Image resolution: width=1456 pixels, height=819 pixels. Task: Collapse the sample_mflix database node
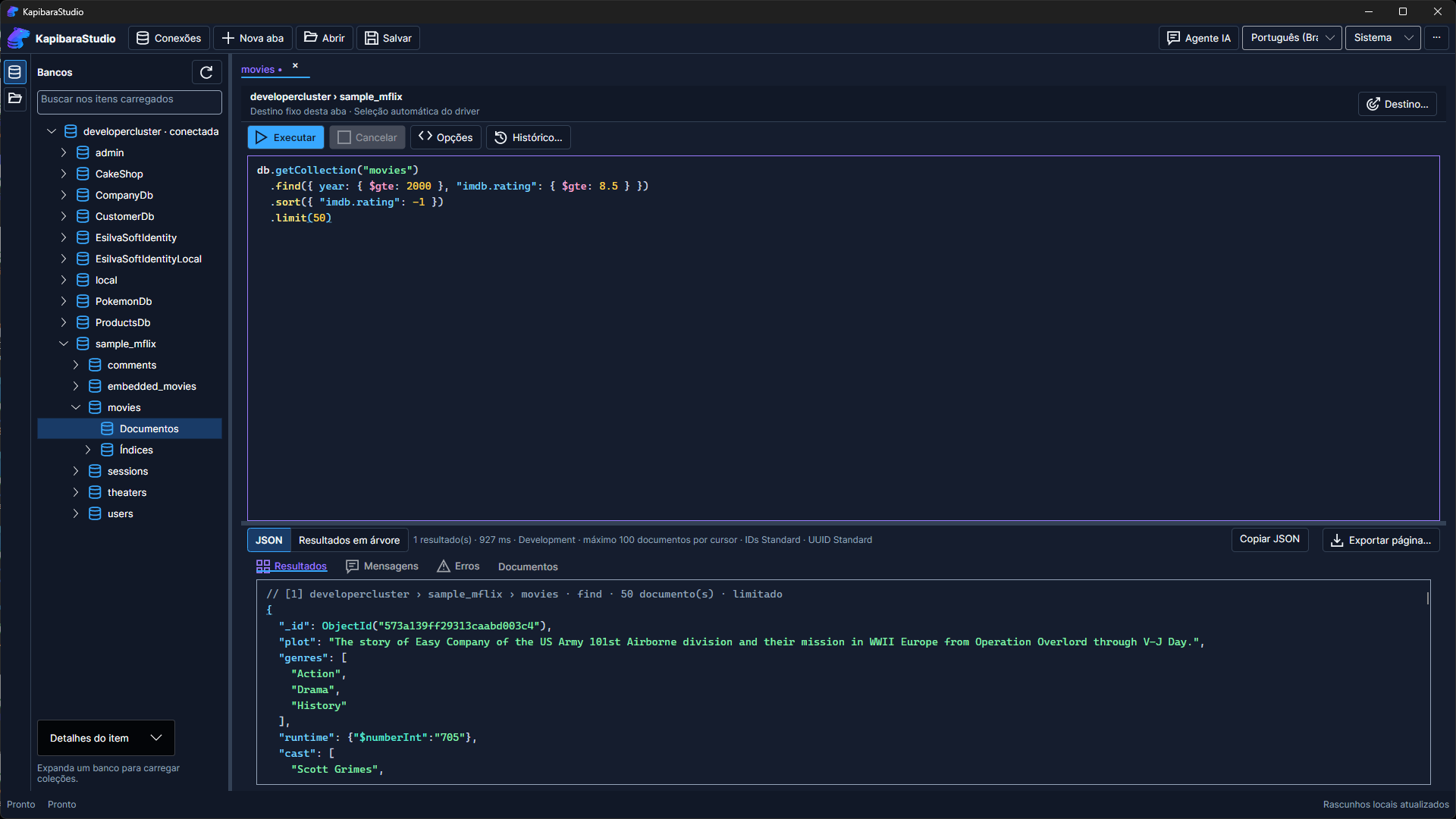(x=64, y=344)
